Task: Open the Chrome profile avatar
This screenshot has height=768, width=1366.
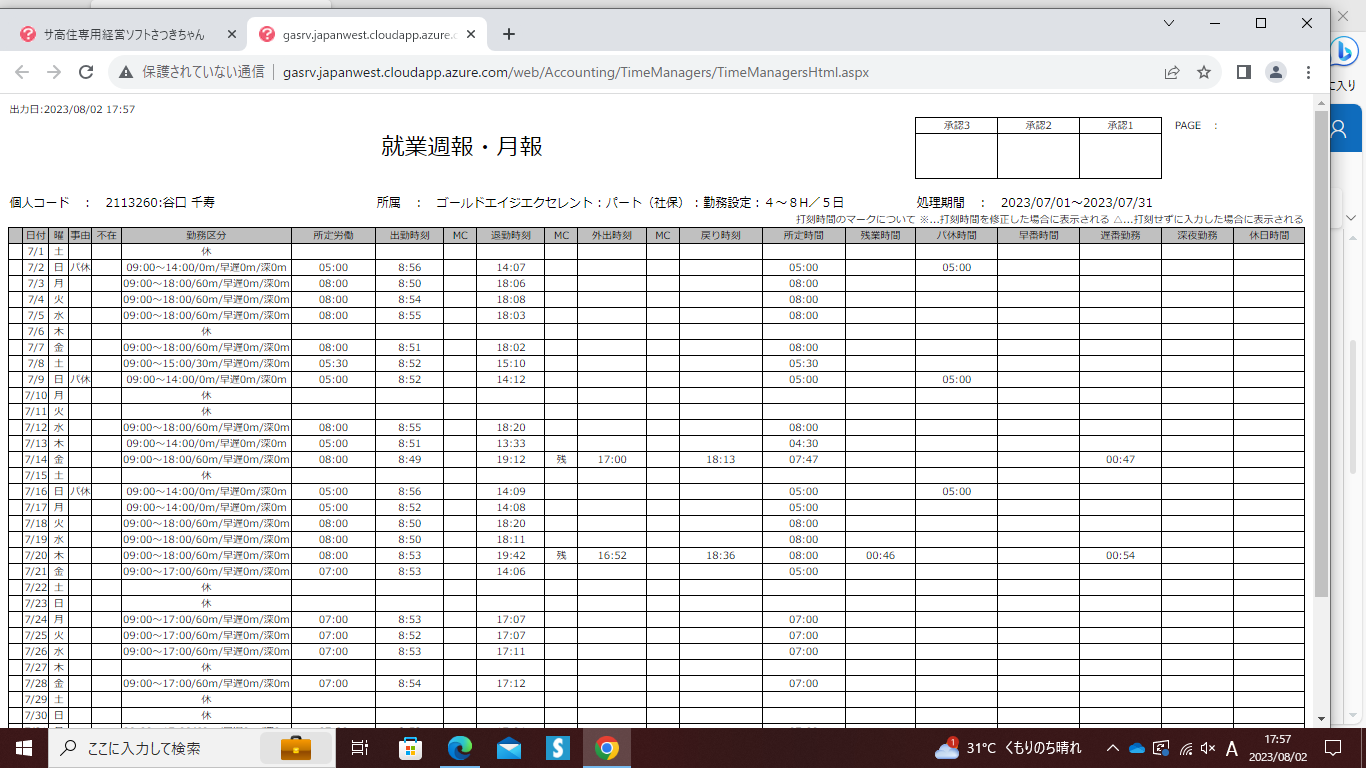Action: pyautogui.click(x=1276, y=72)
